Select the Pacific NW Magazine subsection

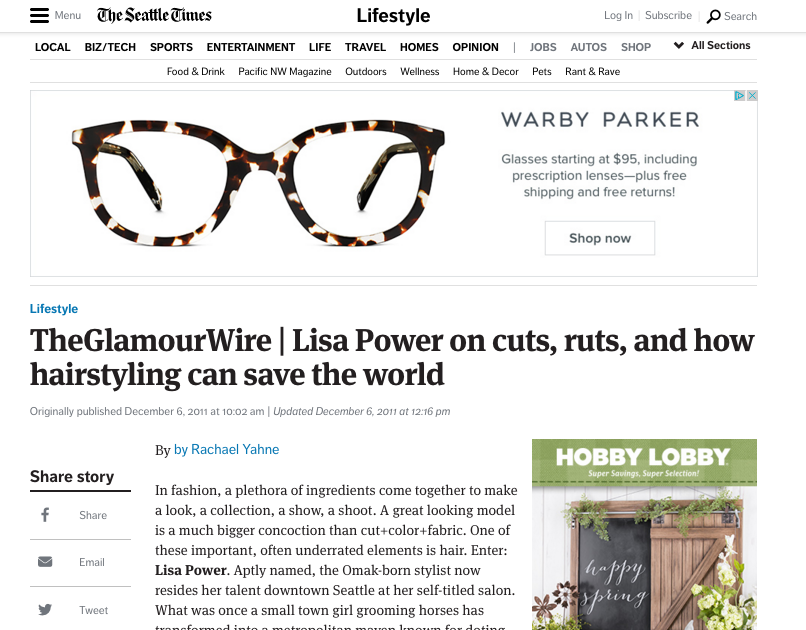pos(285,71)
